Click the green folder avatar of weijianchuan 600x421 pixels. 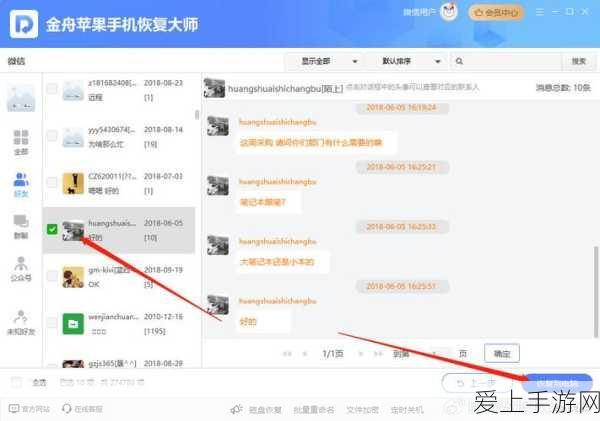73,324
